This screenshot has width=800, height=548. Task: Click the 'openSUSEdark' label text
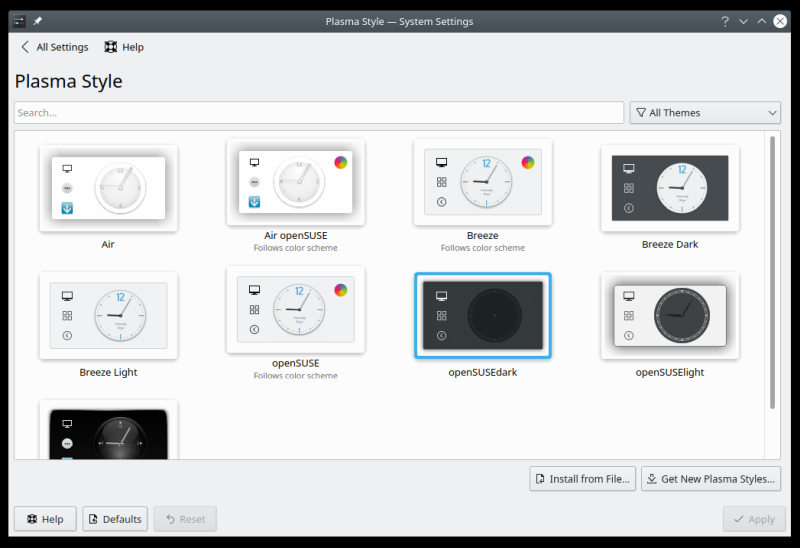pos(483,372)
